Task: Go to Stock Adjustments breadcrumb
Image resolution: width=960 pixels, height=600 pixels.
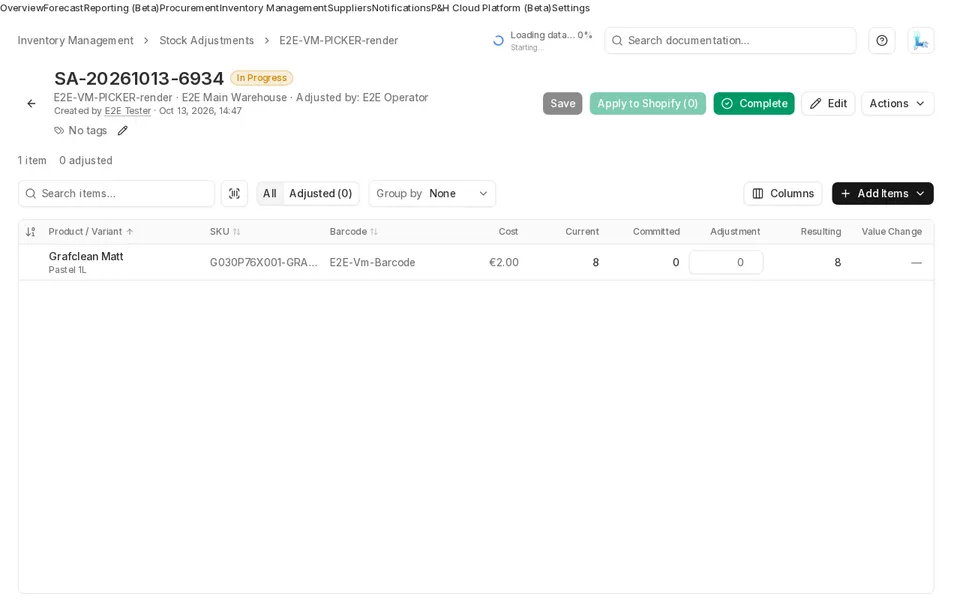Action: [206, 40]
